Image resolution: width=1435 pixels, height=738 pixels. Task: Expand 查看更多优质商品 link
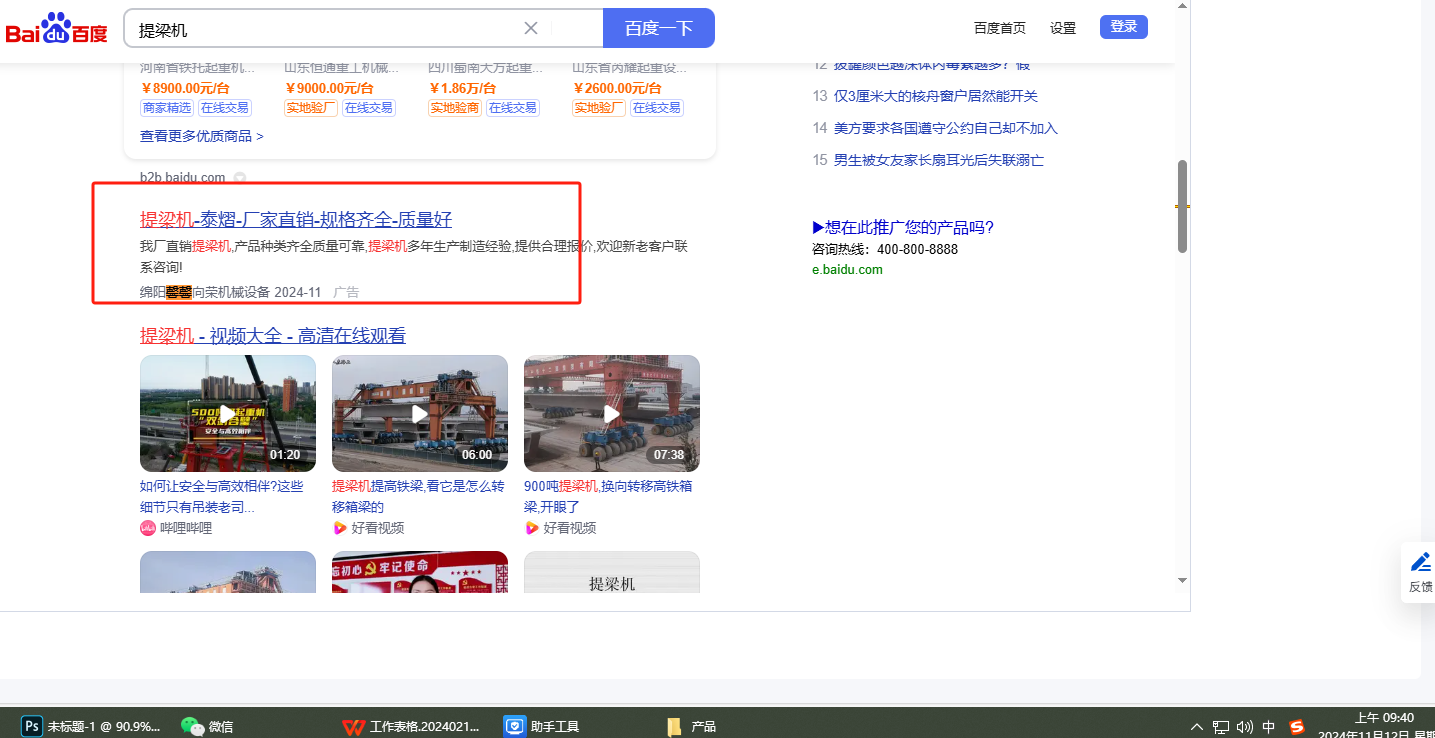201,136
